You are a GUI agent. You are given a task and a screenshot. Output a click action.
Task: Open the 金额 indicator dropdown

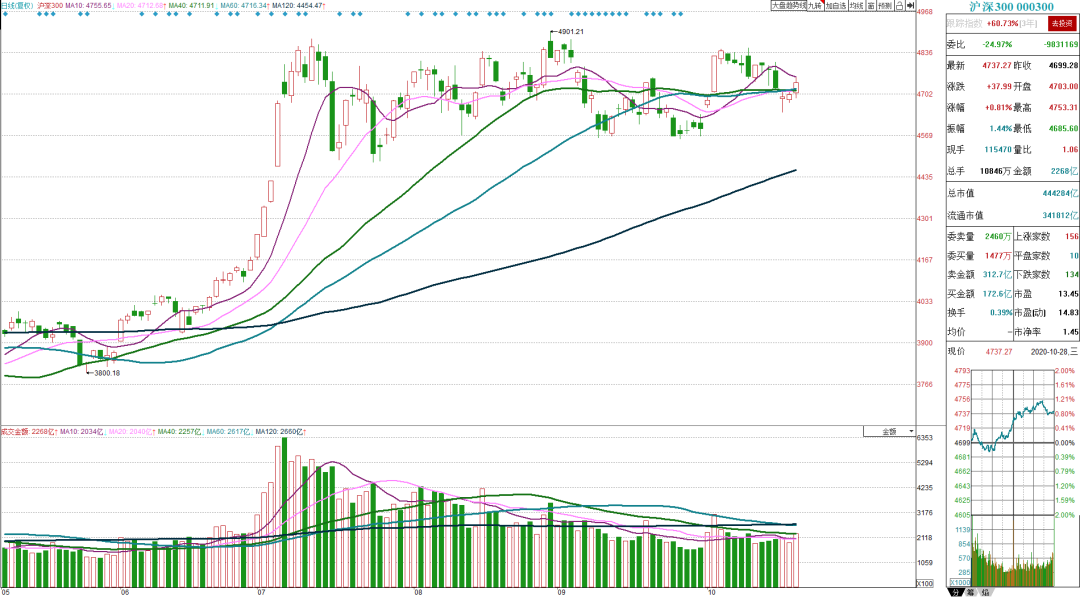click(x=889, y=432)
